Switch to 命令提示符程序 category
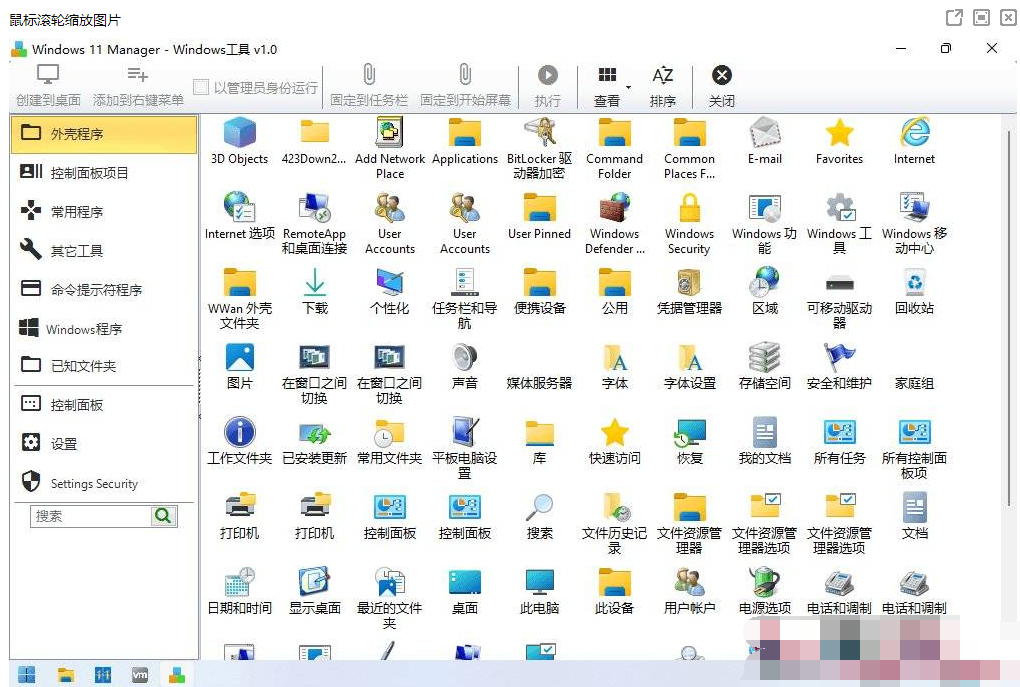This screenshot has width=1020, height=687. [104, 290]
